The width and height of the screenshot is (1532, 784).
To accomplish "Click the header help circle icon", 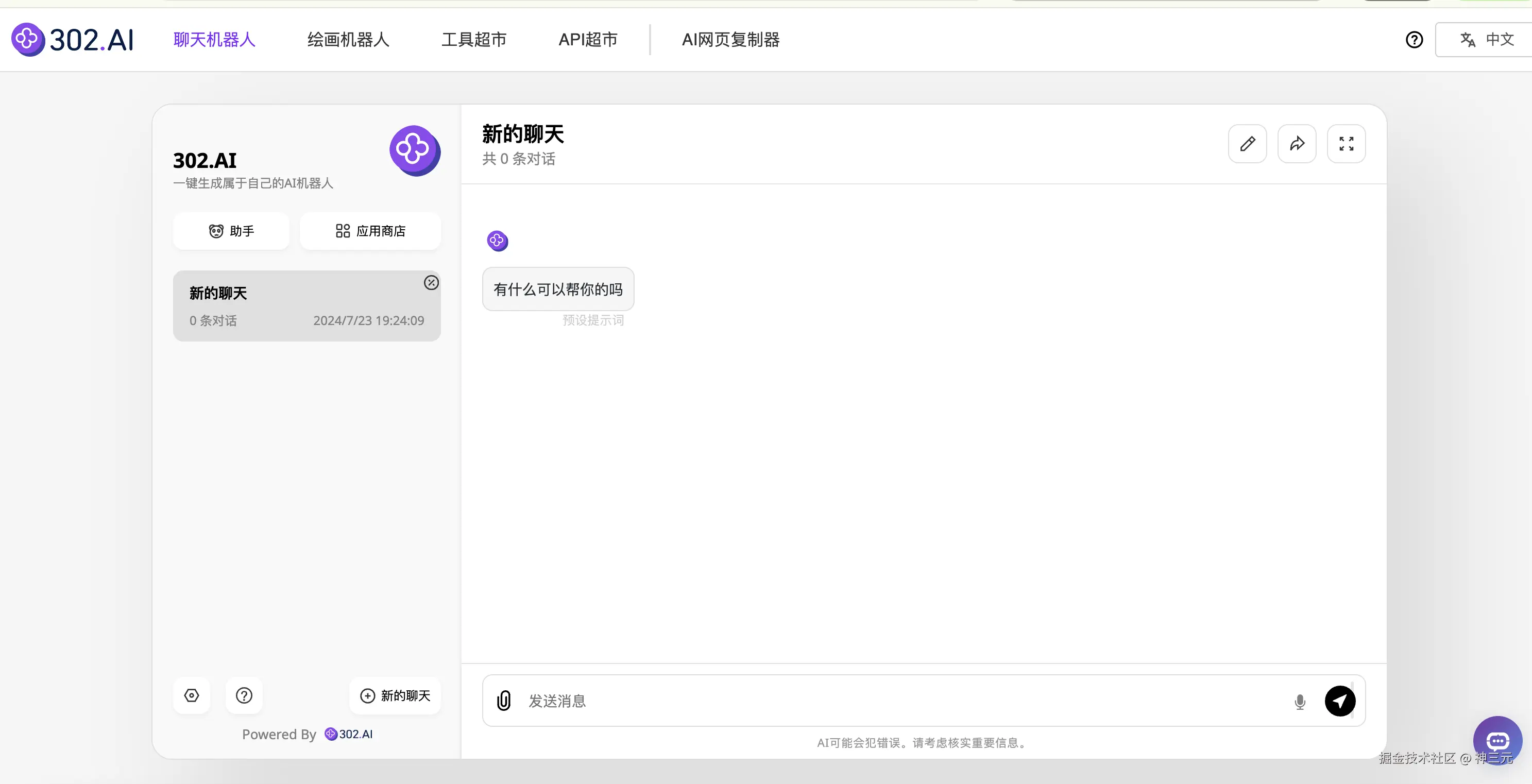I will (x=1414, y=40).
